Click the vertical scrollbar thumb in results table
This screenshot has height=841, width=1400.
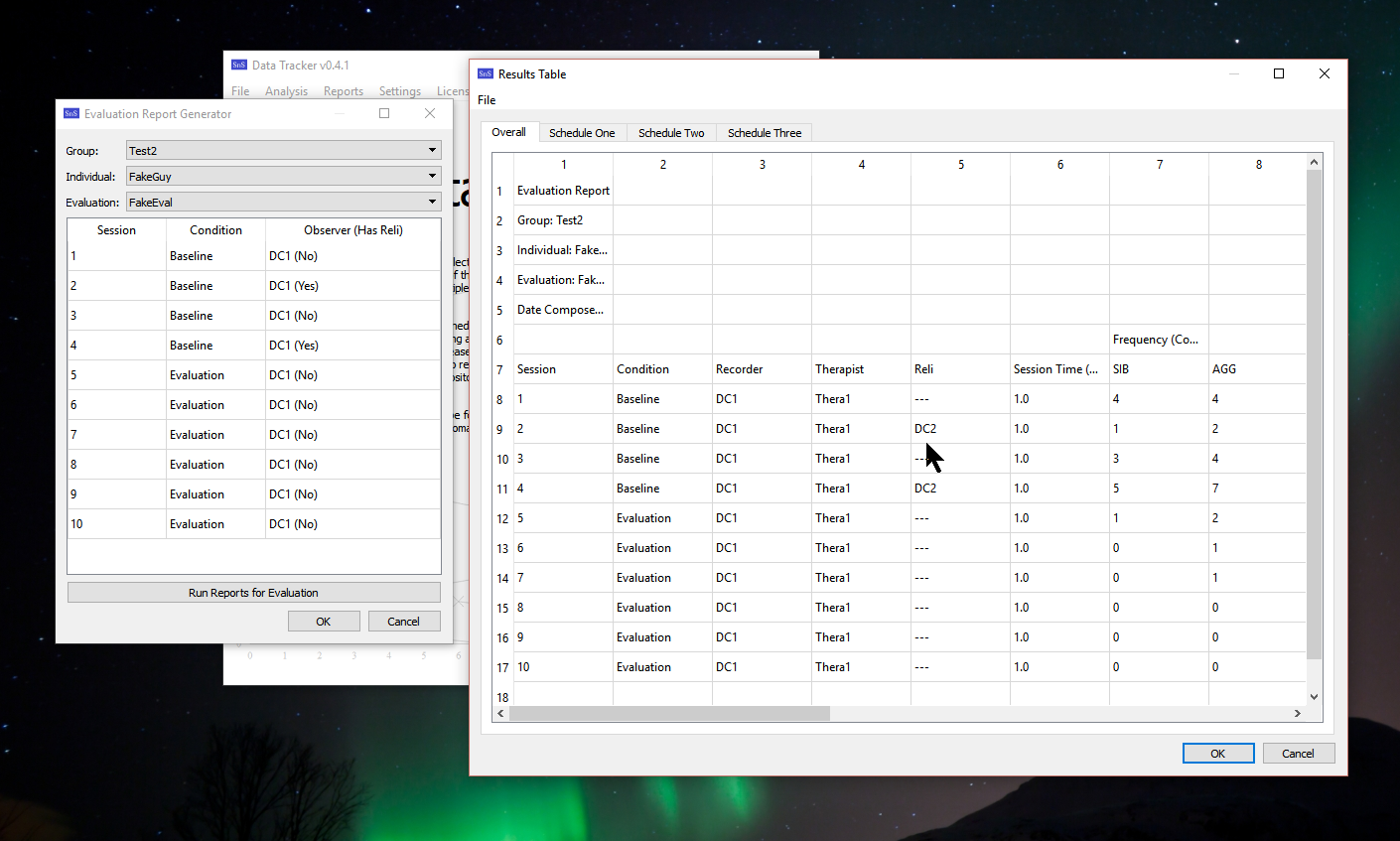1314,414
